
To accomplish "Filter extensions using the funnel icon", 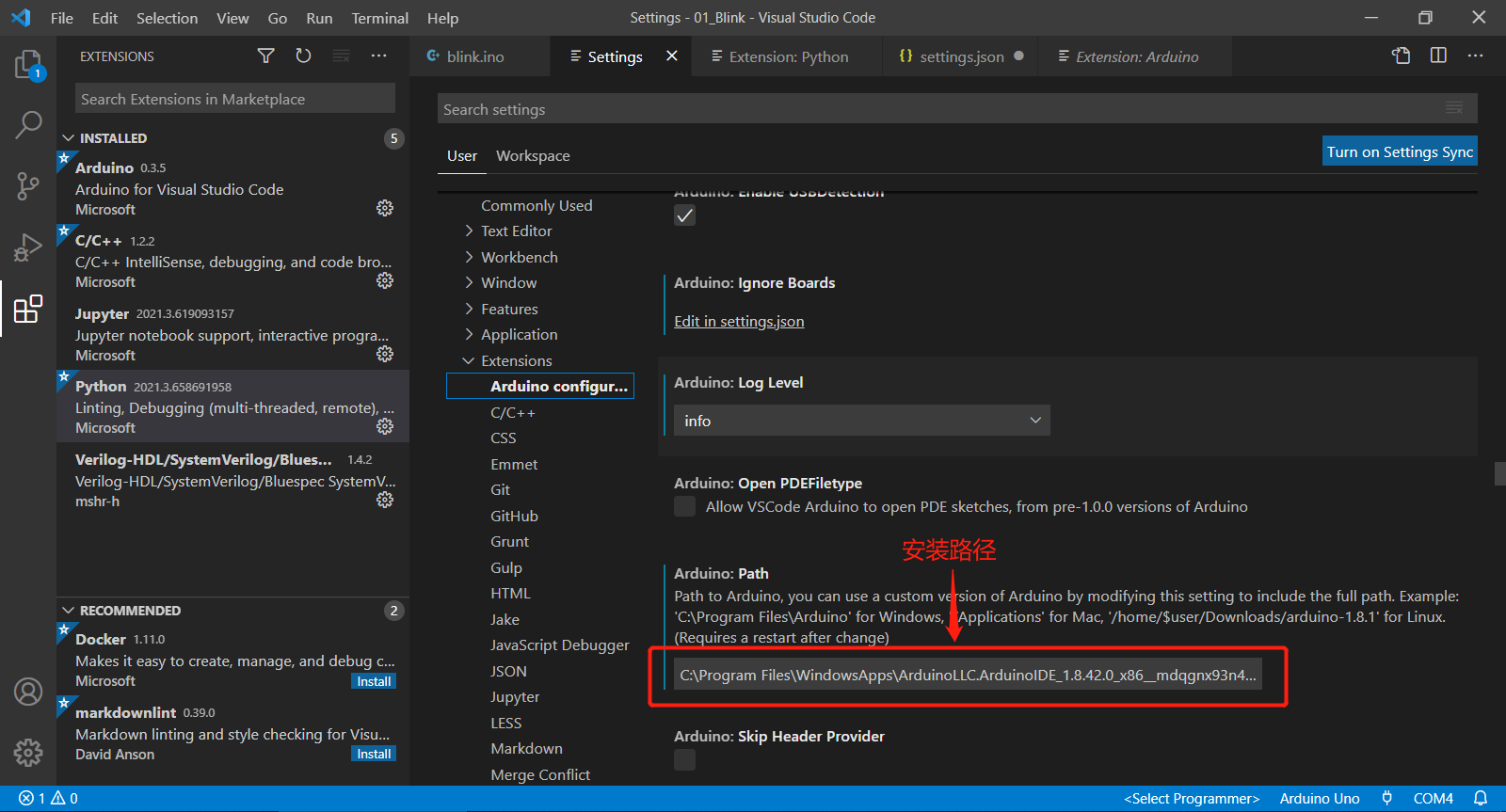I will (266, 56).
